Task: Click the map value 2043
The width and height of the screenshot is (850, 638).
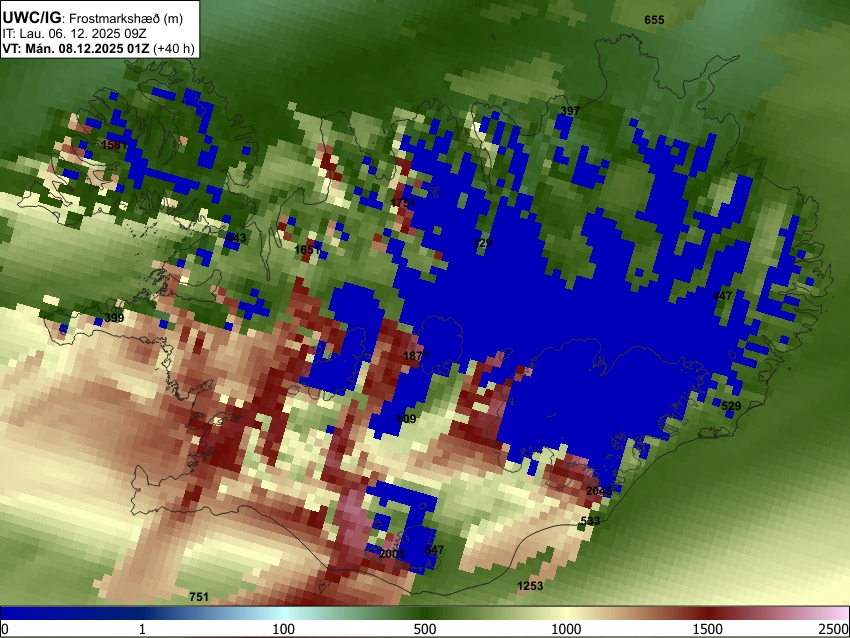Action: click(599, 491)
